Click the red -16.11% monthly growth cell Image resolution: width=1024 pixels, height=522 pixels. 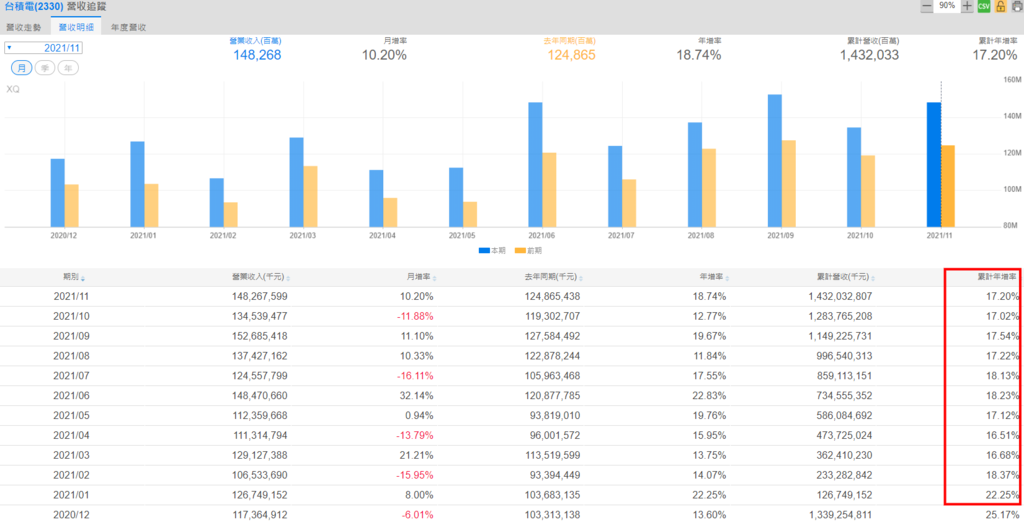pos(415,376)
